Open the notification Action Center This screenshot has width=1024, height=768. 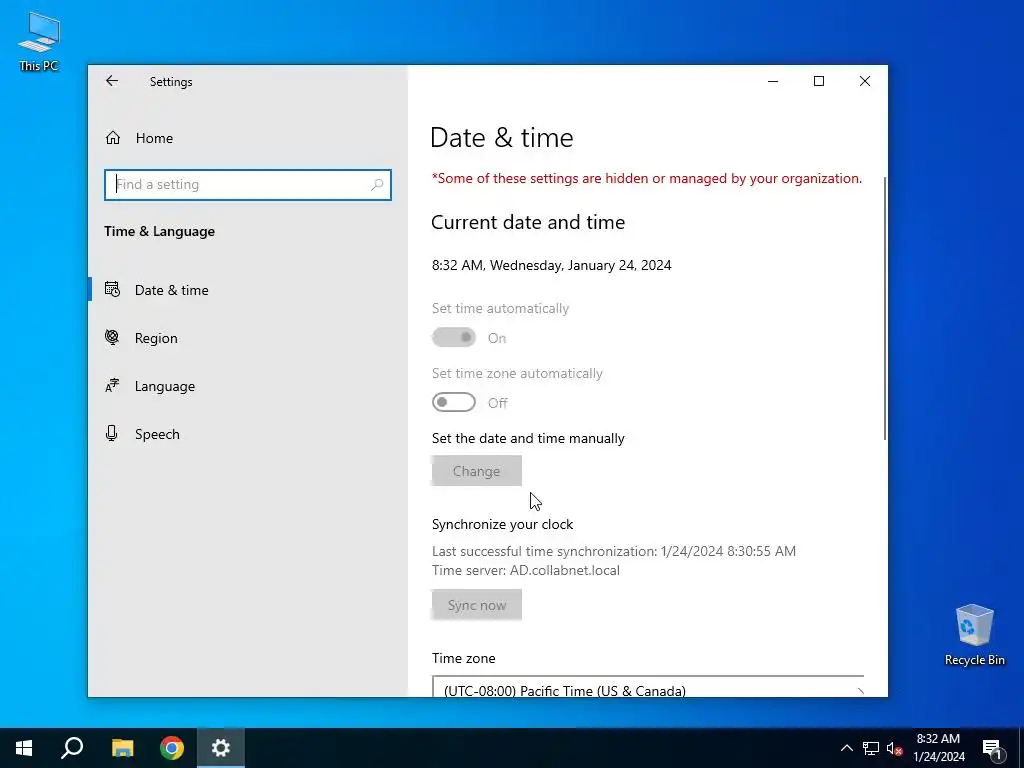click(993, 748)
